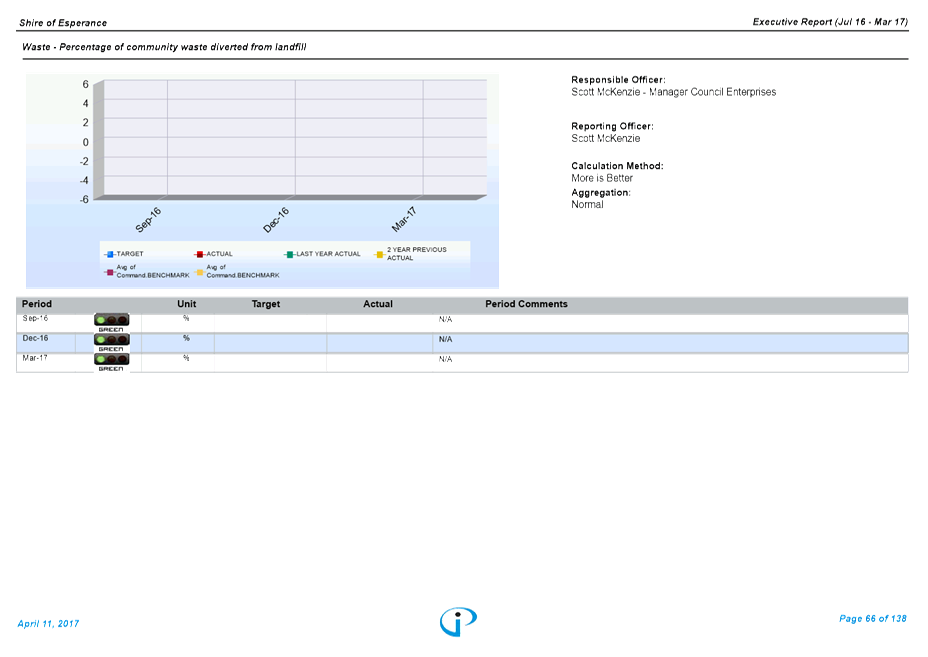The height and width of the screenshot is (657, 928).
Task: Click the Sep-16 green traffic light icon
Action: pos(111,320)
